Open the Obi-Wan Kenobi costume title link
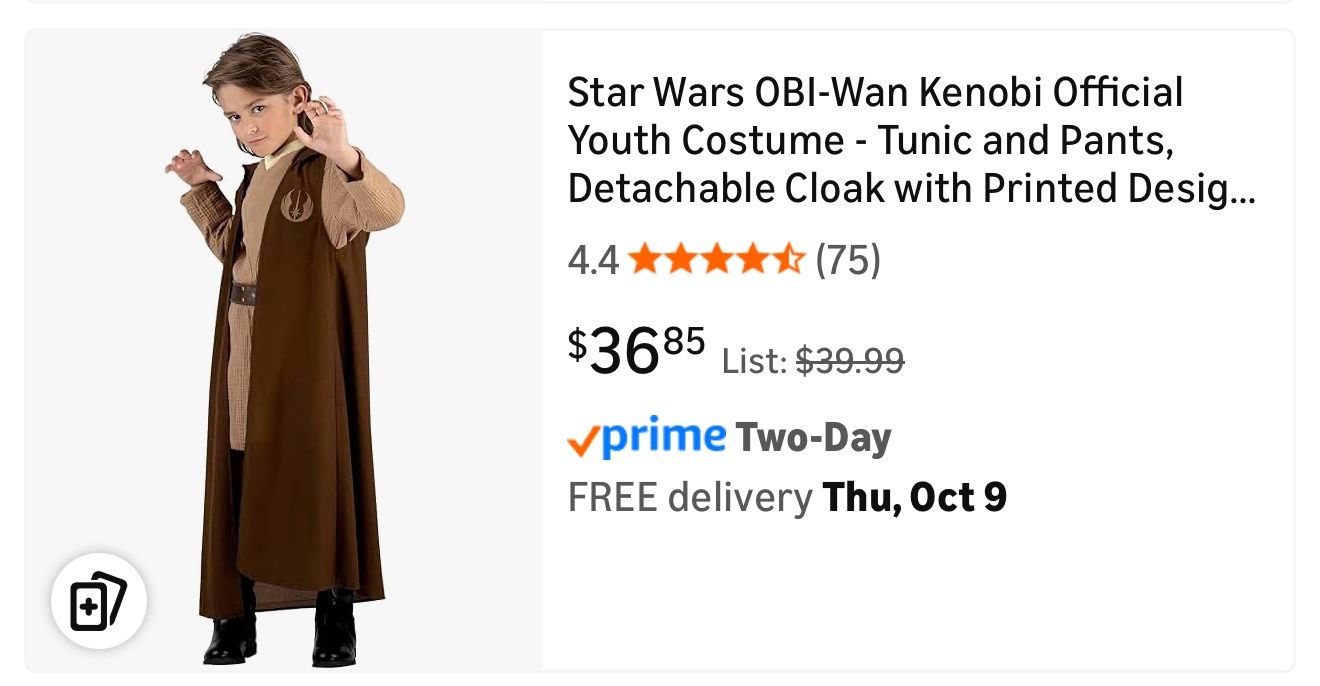The image size is (1320, 686). tap(875, 140)
